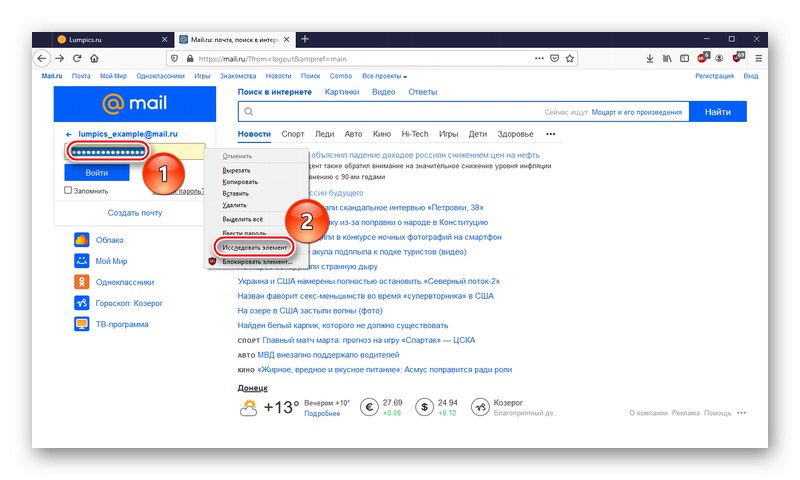Image resolution: width=800 pixels, height=480 pixels.
Task: Choose Копировать in context menu
Action: pos(240,182)
